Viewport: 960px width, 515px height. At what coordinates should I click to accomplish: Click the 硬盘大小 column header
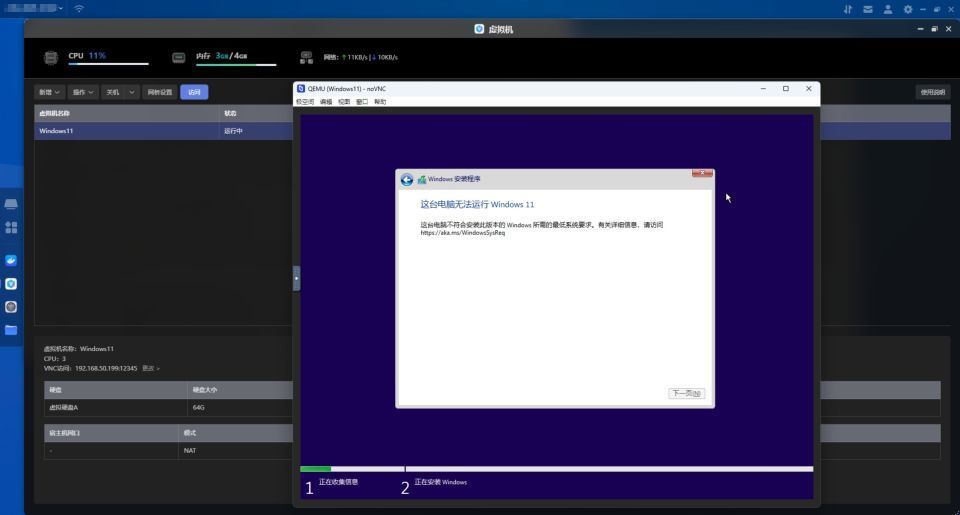[x=204, y=389]
